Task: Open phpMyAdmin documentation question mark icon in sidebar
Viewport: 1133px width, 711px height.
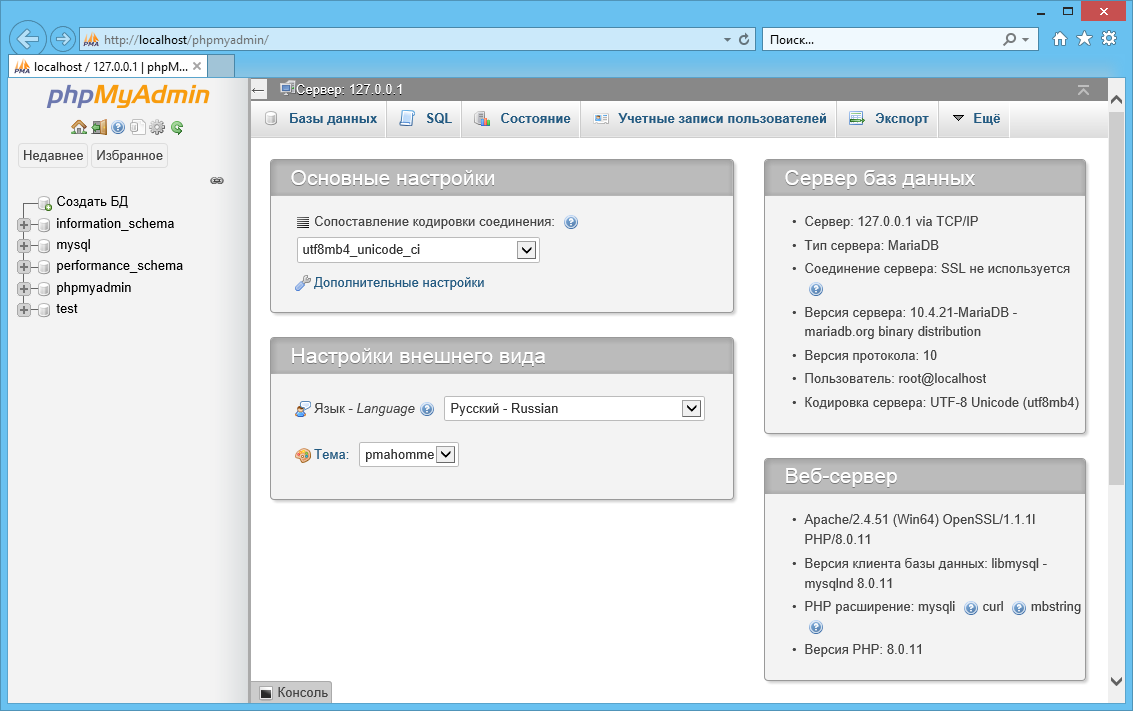Action: tap(118, 127)
